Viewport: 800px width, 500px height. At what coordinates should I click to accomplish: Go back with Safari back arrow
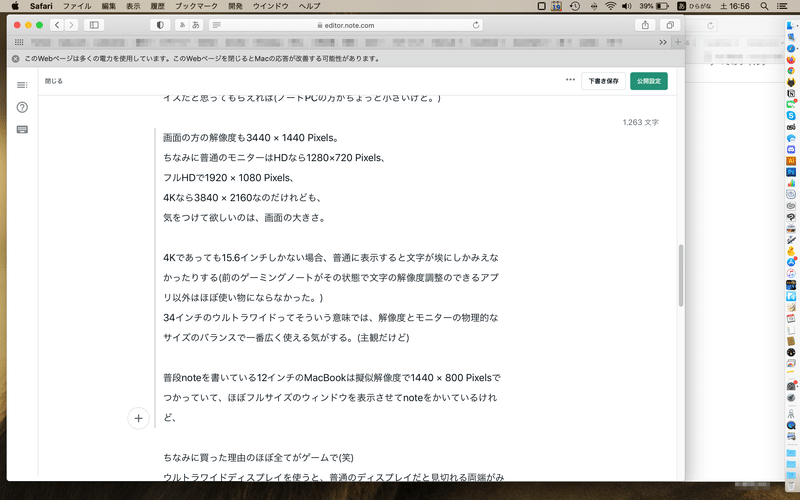(57, 25)
